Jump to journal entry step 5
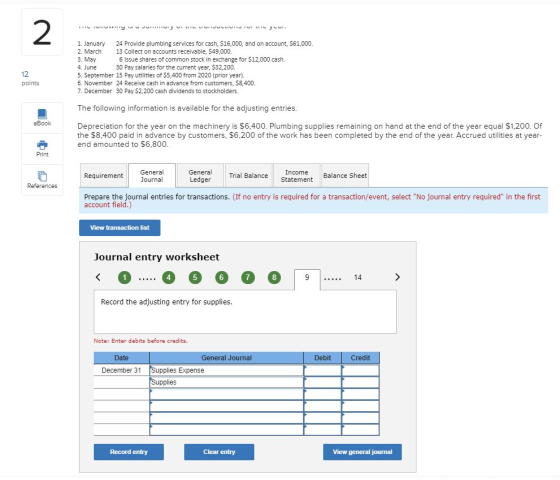Viewport: 560px width, 480px height. pos(195,278)
